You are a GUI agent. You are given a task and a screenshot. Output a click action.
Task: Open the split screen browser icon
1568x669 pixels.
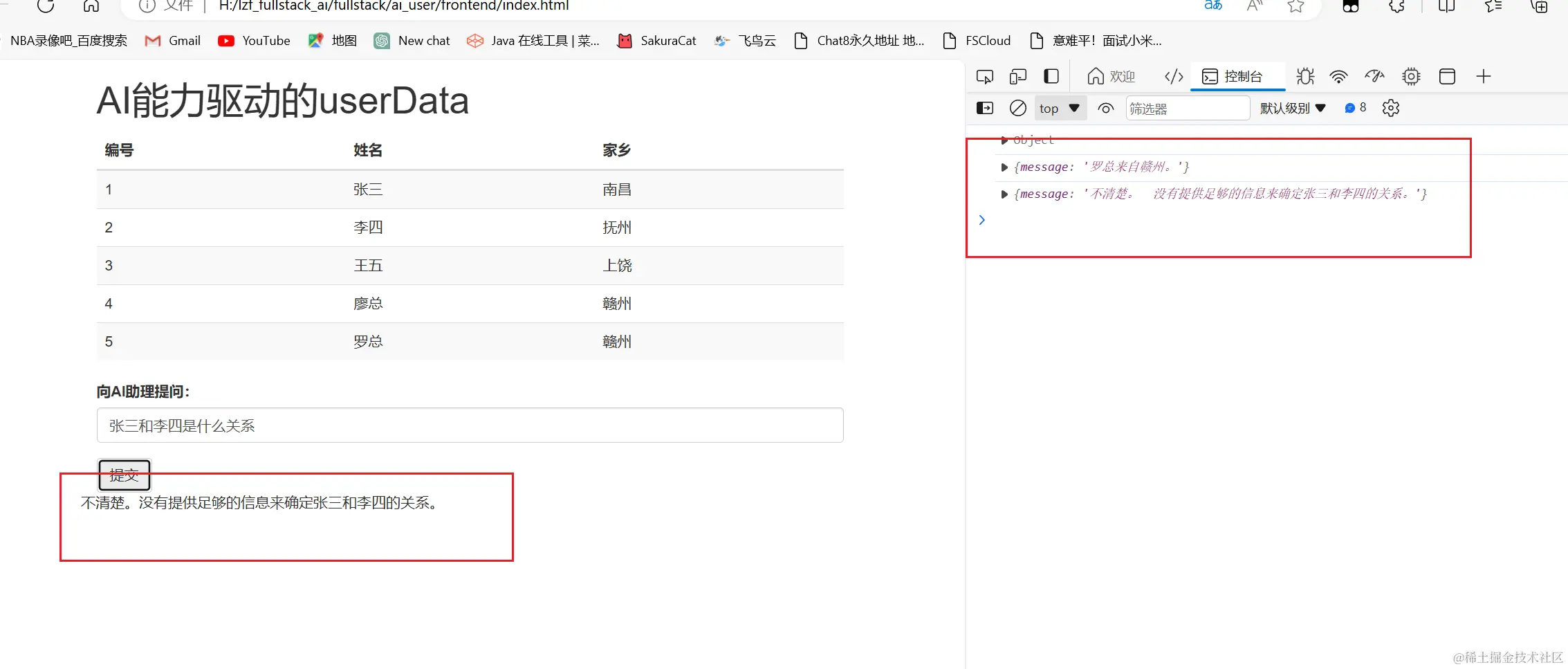point(1446,6)
